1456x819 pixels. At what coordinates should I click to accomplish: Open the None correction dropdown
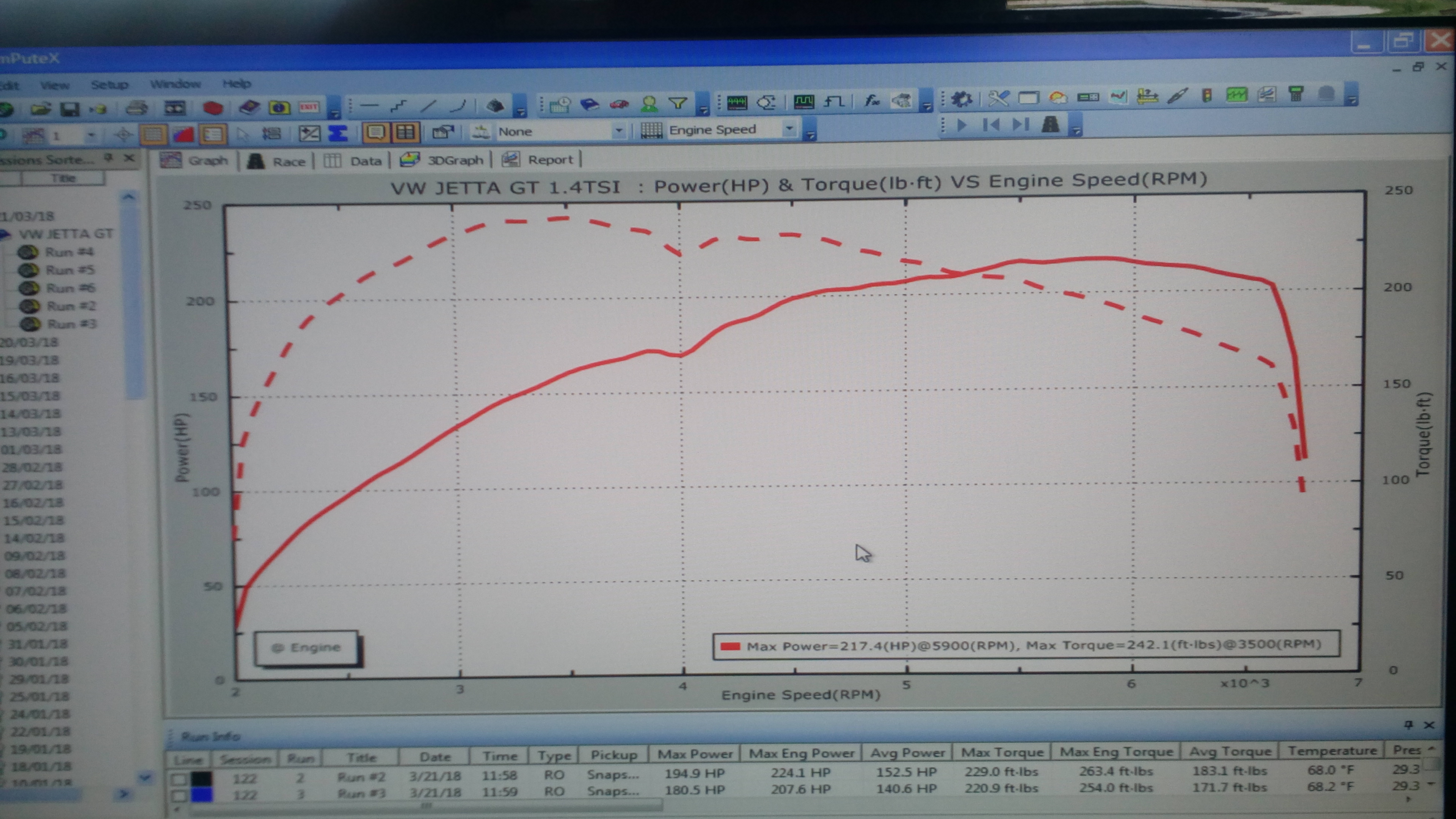coord(618,131)
